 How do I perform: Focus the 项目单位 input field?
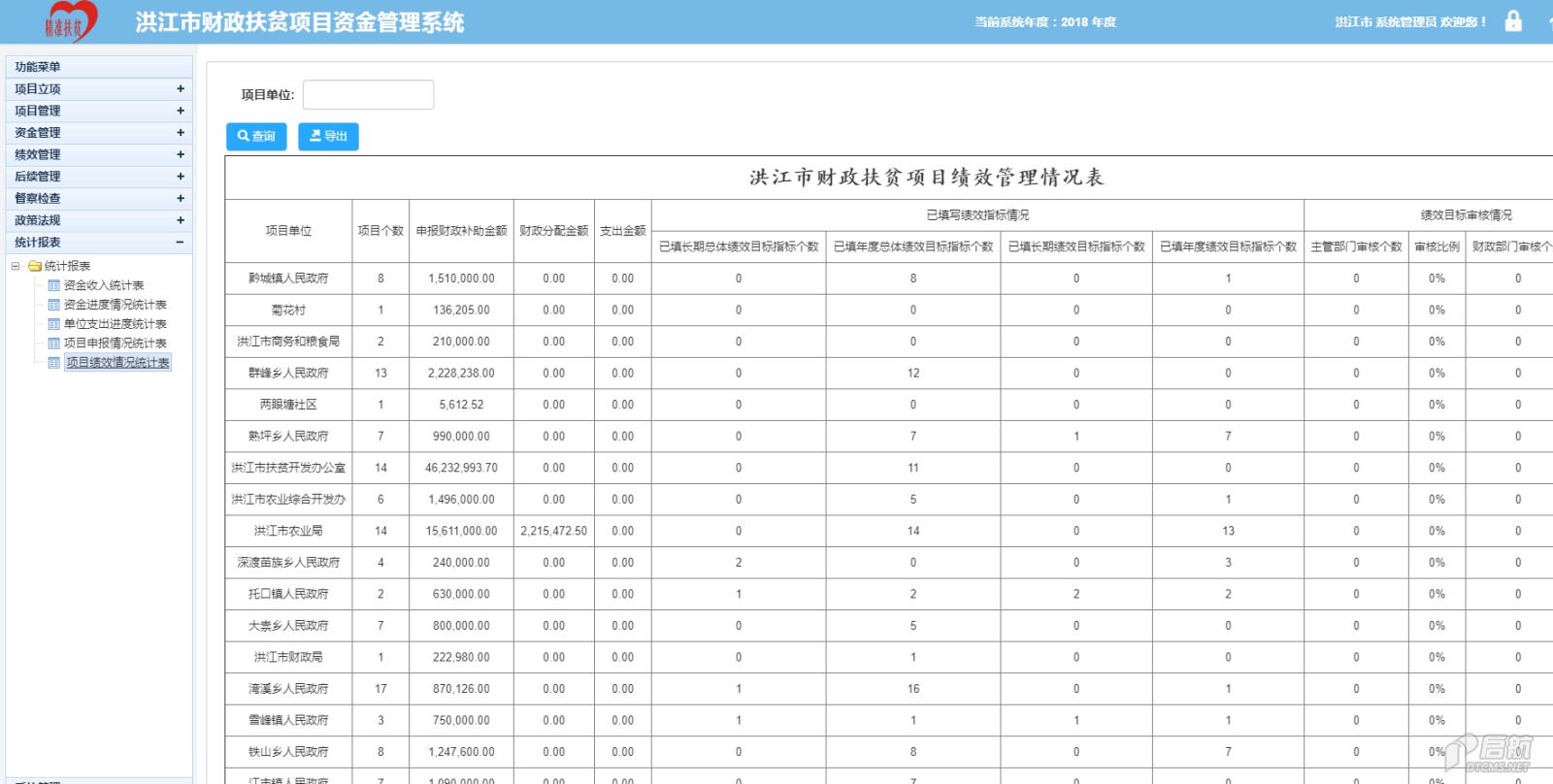[x=368, y=95]
